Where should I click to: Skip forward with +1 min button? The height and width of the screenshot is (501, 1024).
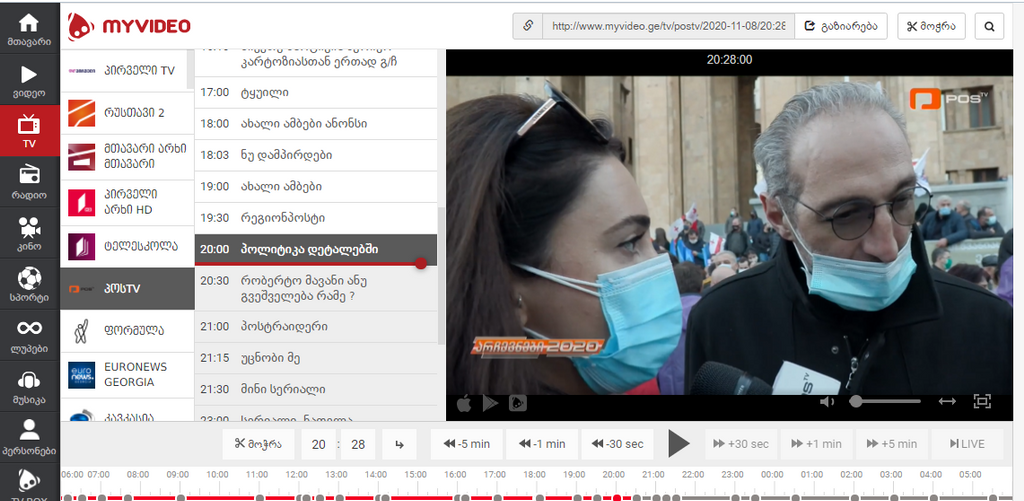(x=816, y=444)
